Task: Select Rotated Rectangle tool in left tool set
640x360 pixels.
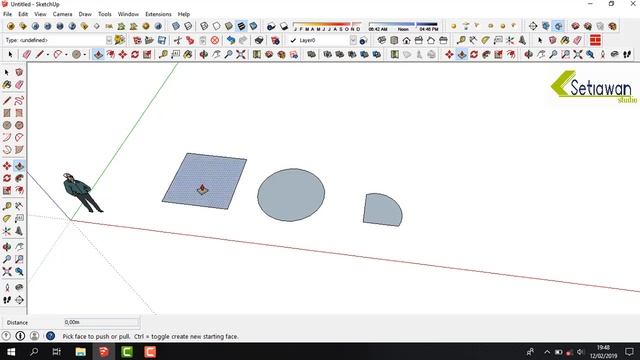Action: click(x=19, y=113)
